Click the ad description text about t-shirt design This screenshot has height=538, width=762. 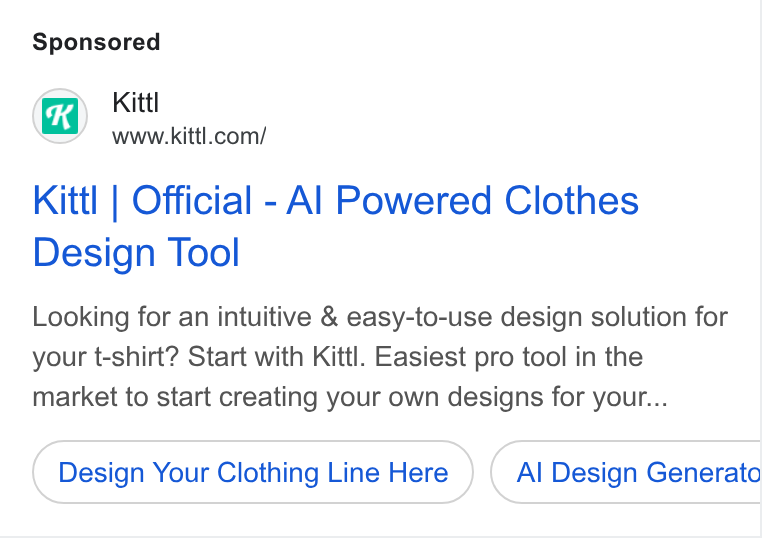380,357
